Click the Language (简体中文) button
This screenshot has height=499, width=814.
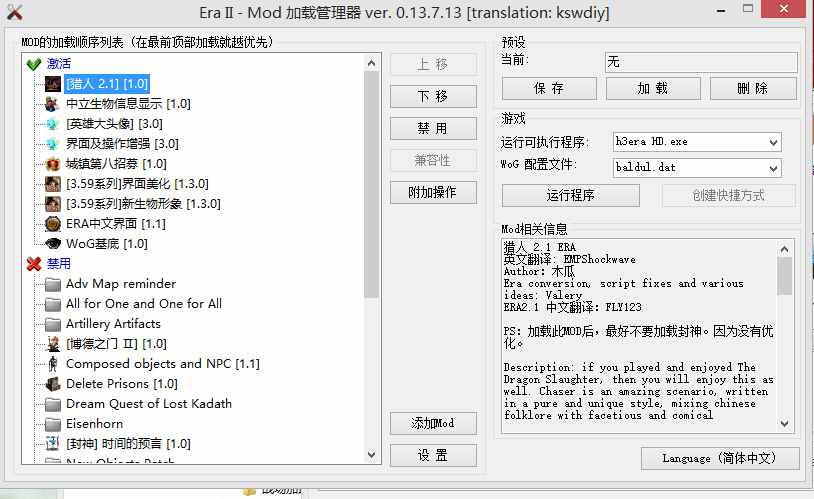pyautogui.click(x=720, y=458)
